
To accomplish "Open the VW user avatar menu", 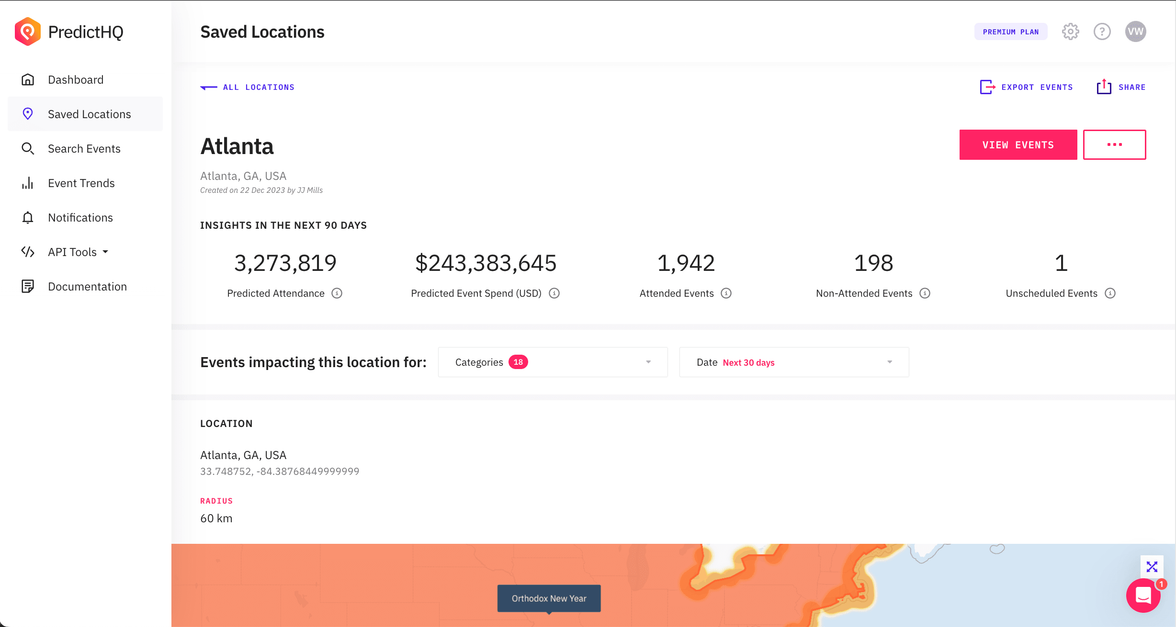I will click(x=1135, y=32).
